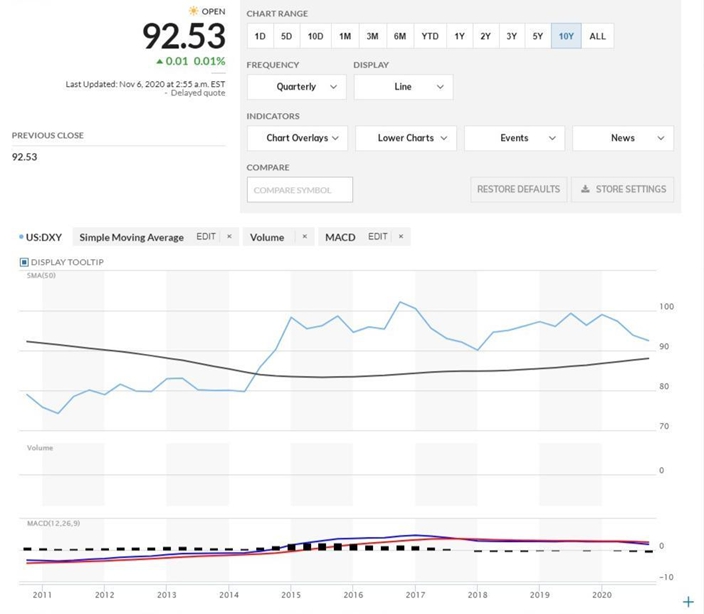Choose the YTD chart range
704x614 pixels.
pyautogui.click(x=430, y=36)
